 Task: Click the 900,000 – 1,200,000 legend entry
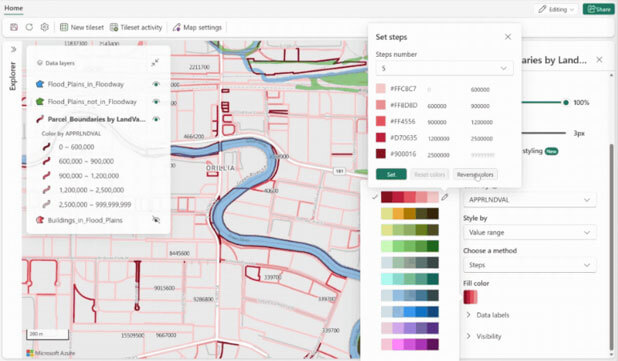point(81,176)
